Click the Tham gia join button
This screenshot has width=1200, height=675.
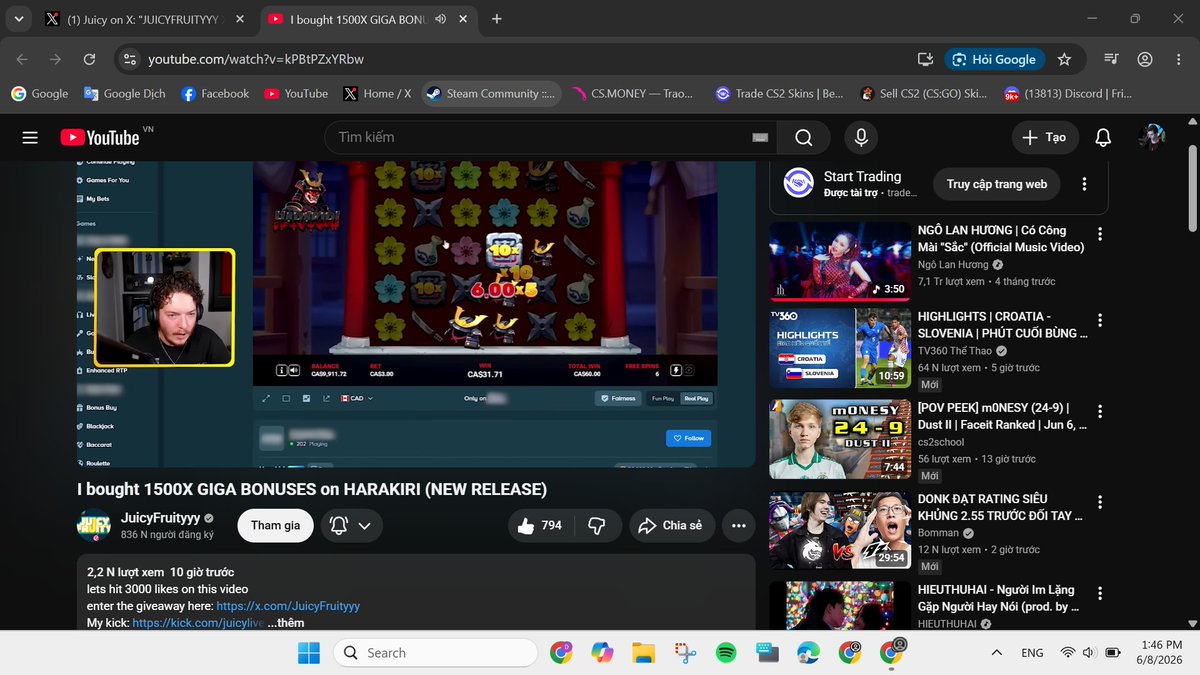(275, 525)
